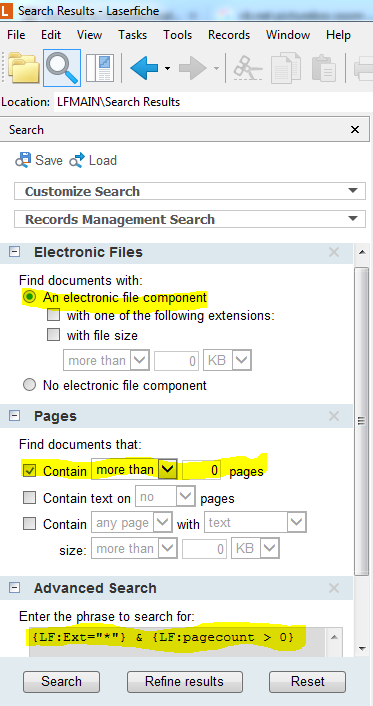This screenshot has width=373, height=706.
Task: Click the Refine results button
Action: pyautogui.click(x=185, y=681)
